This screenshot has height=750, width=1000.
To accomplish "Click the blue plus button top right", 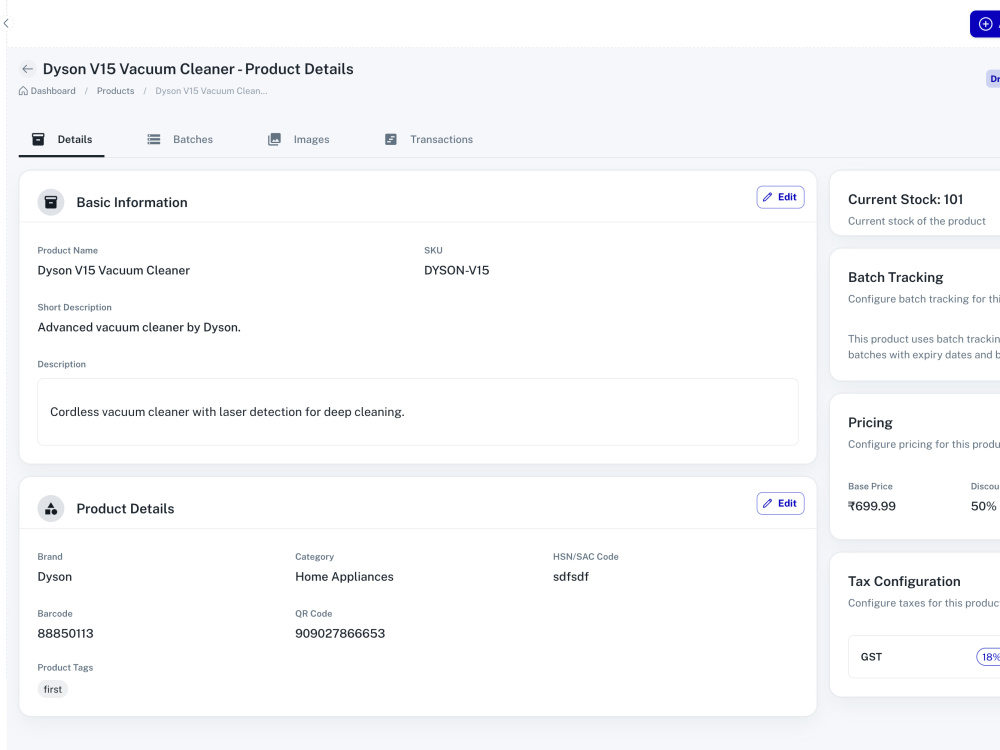I will tap(985, 24).
